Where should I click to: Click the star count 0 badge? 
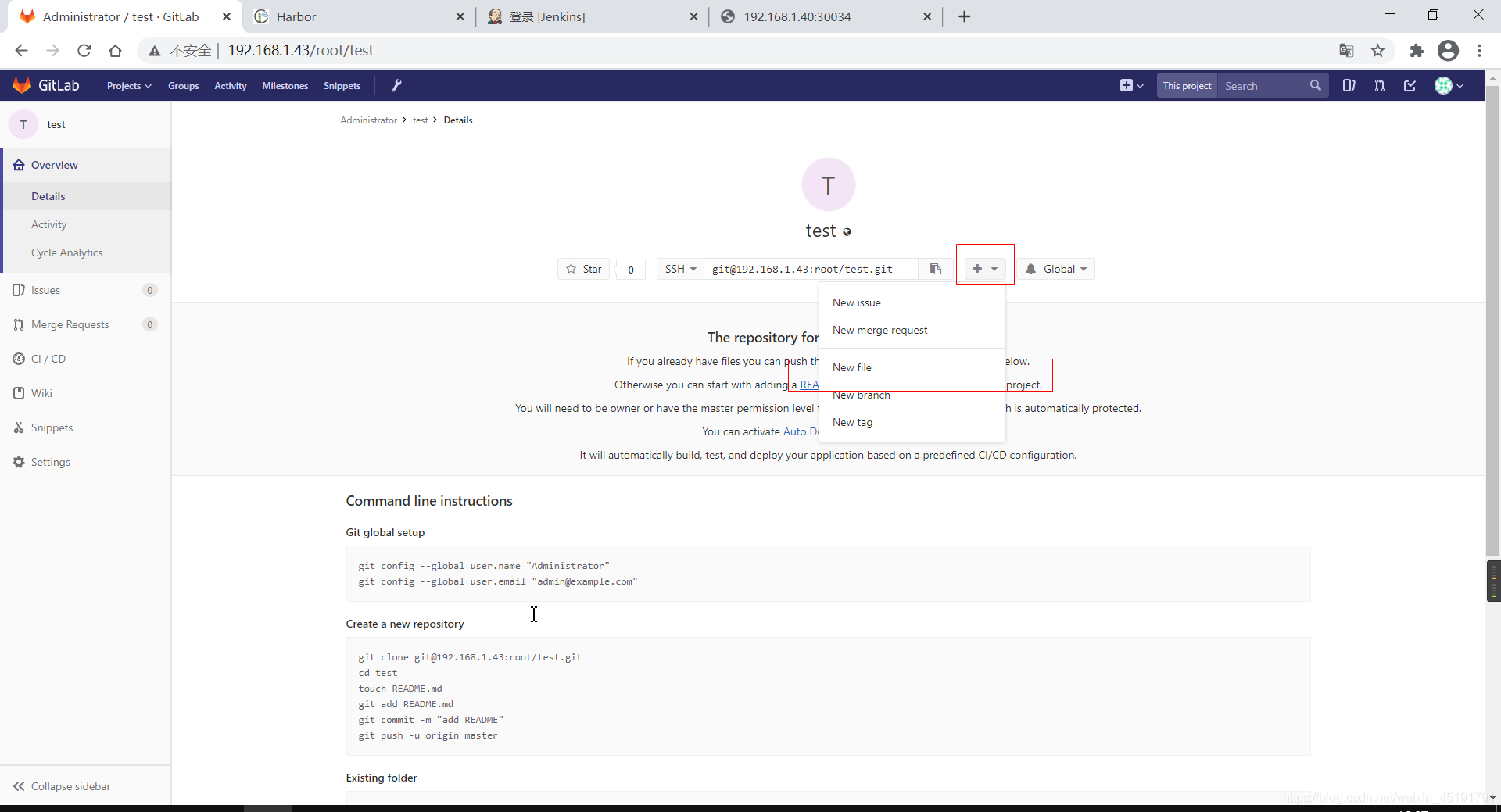pos(630,269)
